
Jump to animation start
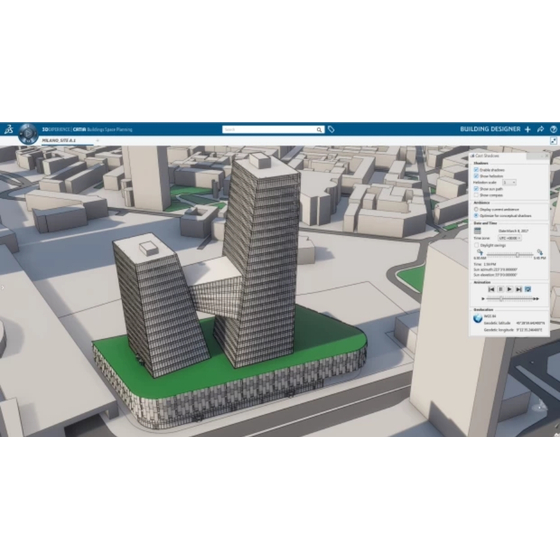(491, 289)
